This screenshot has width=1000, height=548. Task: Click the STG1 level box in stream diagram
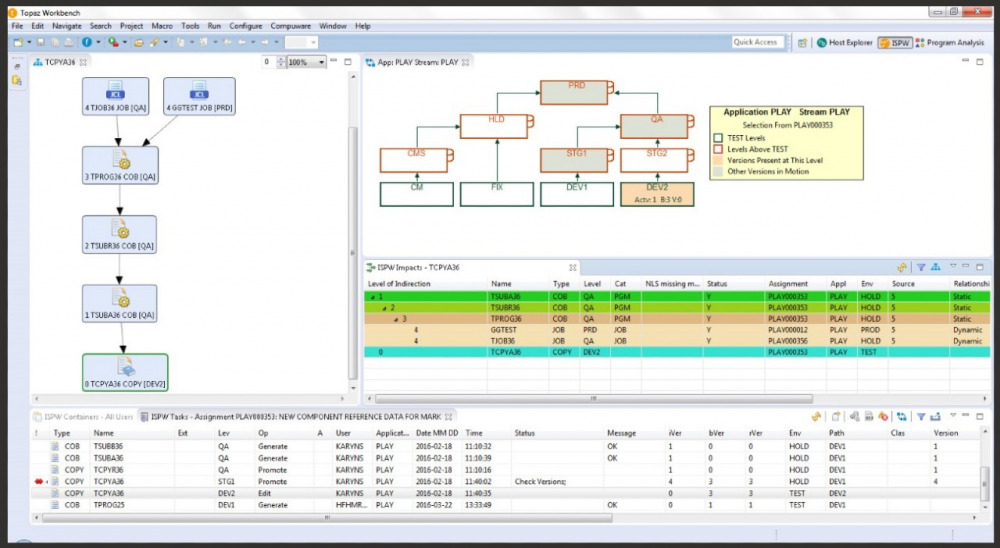(x=574, y=160)
